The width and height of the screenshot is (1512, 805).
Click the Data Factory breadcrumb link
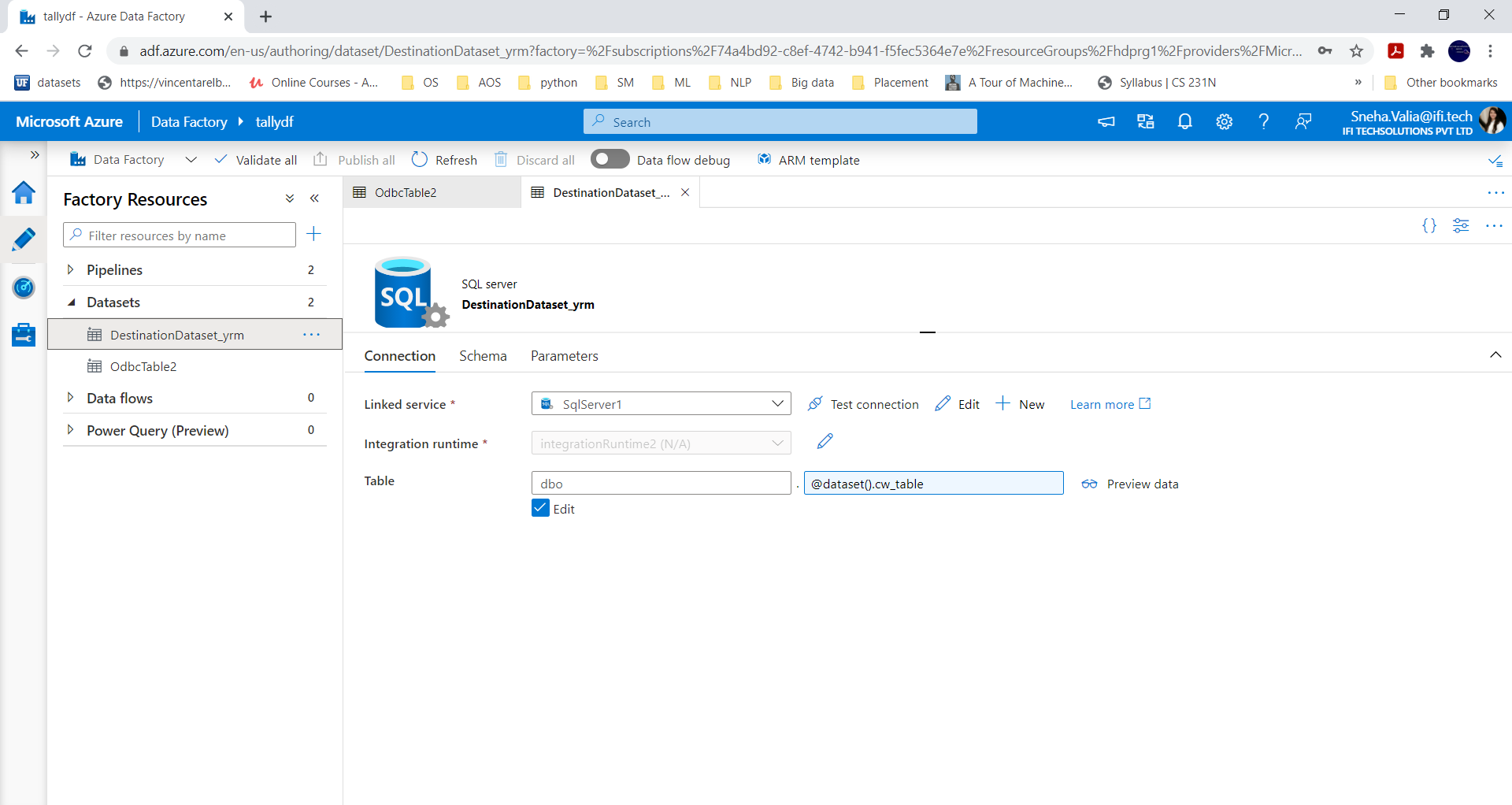coord(189,122)
